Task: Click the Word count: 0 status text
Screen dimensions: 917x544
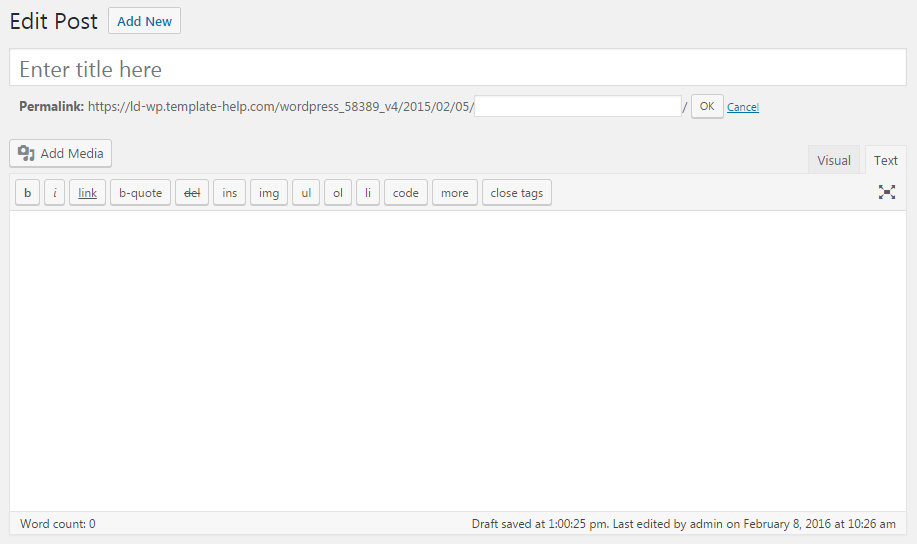Action: (58, 524)
